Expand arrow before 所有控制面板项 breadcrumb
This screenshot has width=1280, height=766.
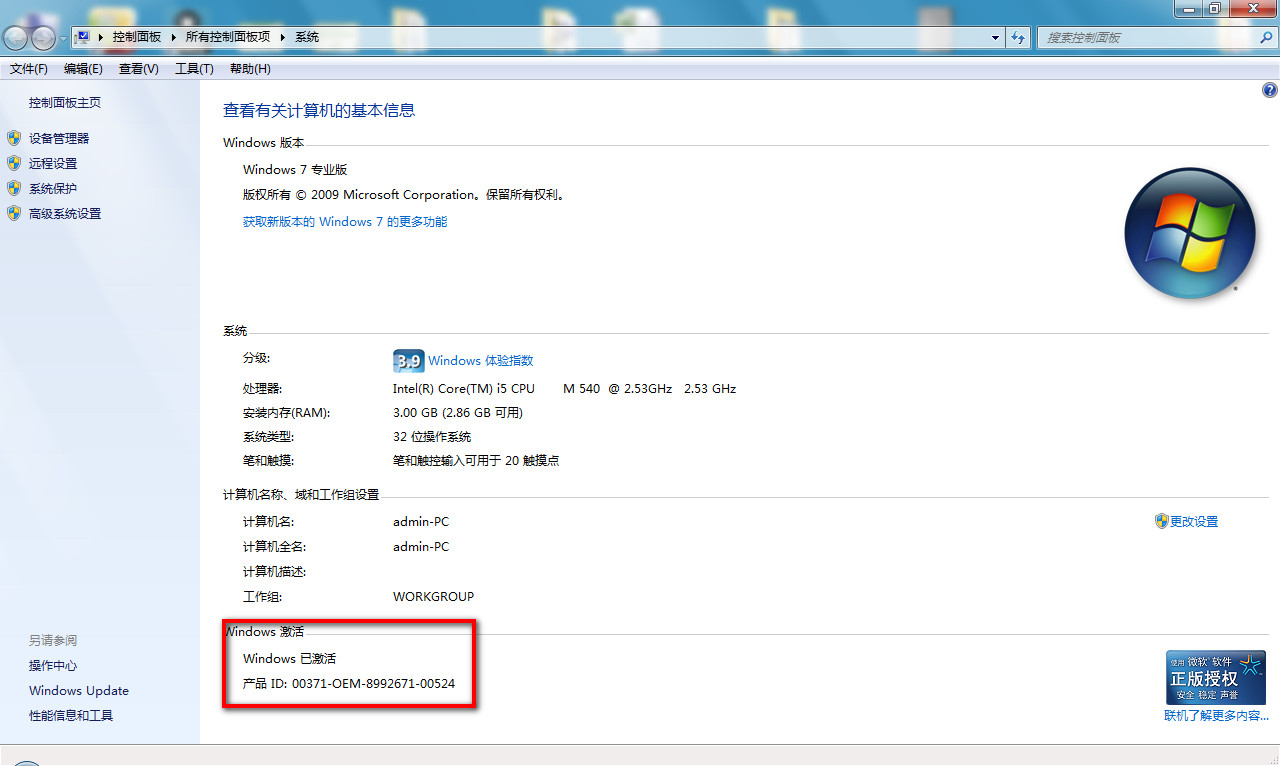[174, 37]
